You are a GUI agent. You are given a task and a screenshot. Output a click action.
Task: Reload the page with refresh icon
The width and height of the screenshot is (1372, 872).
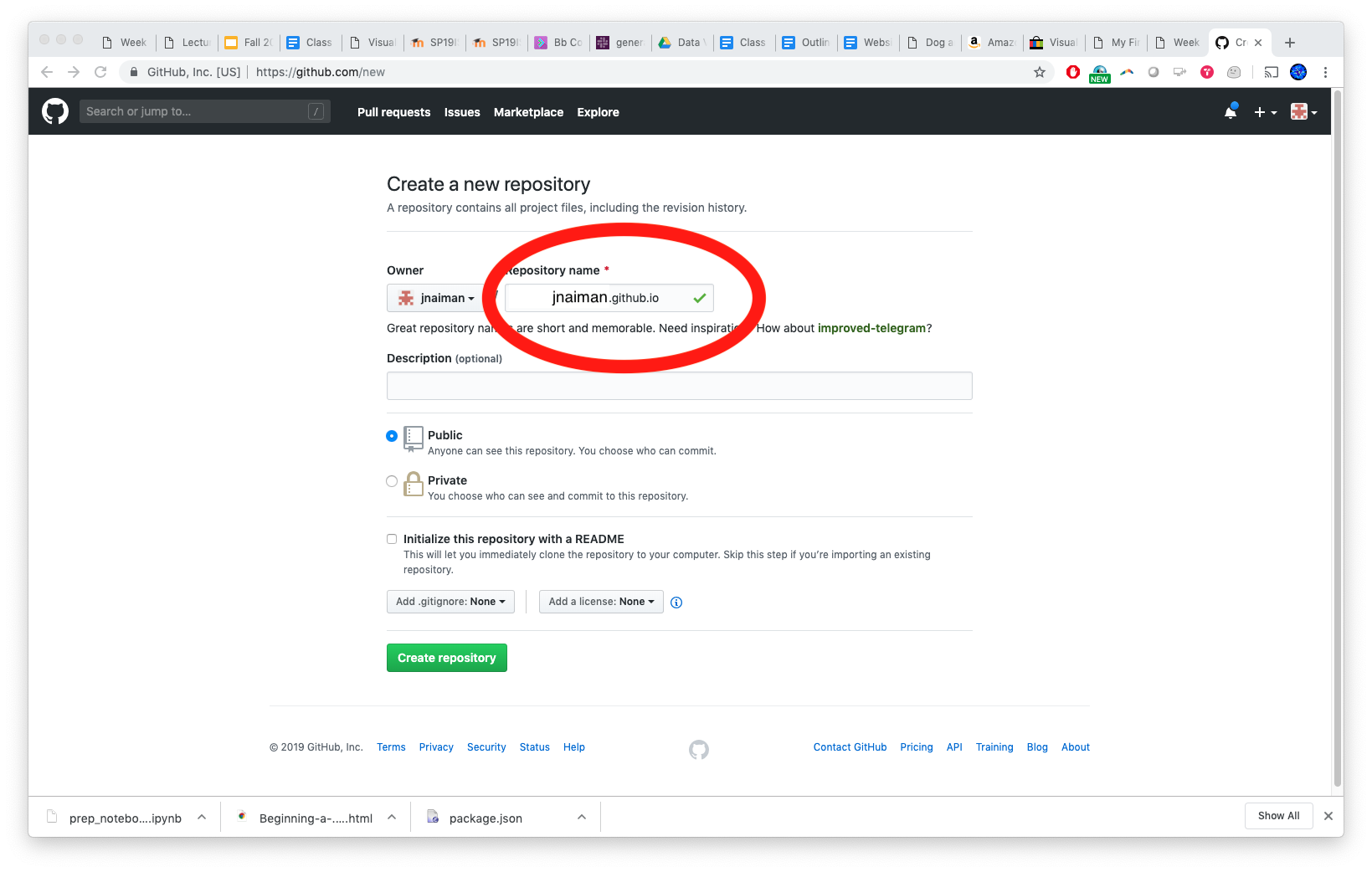[100, 72]
